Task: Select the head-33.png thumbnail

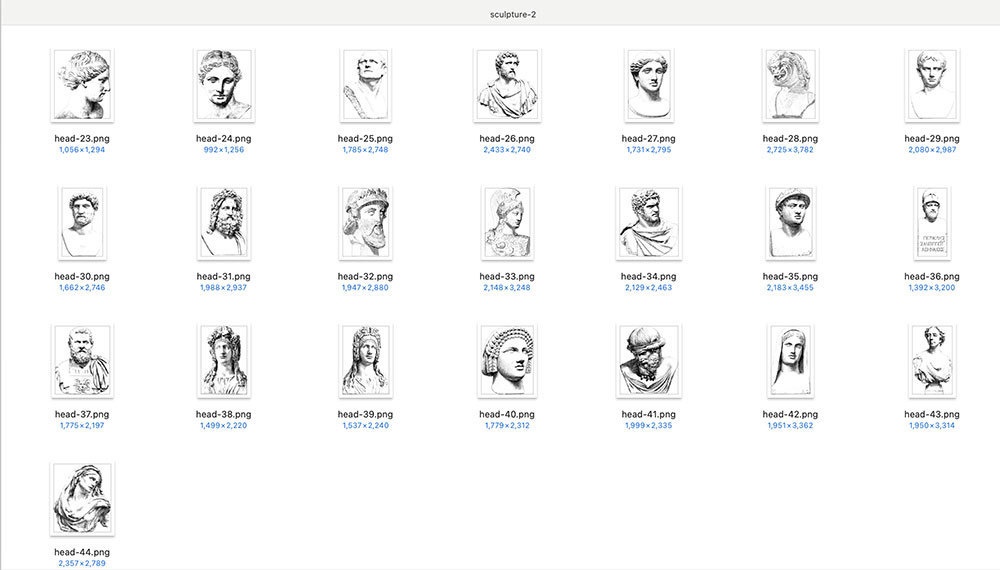Action: click(507, 223)
